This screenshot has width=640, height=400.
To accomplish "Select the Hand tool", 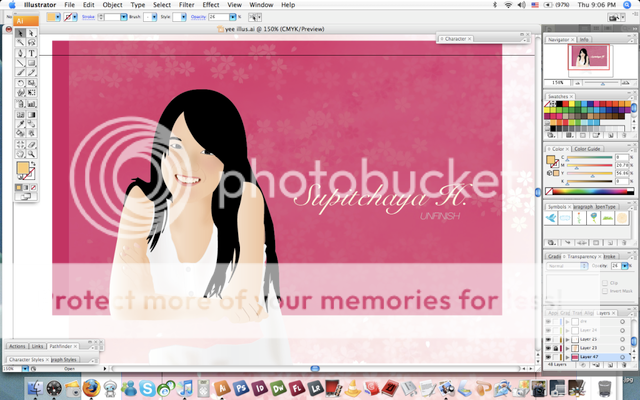I will (x=20, y=154).
